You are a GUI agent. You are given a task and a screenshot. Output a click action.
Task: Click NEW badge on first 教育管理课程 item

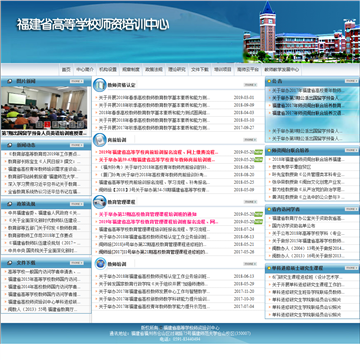259,214
